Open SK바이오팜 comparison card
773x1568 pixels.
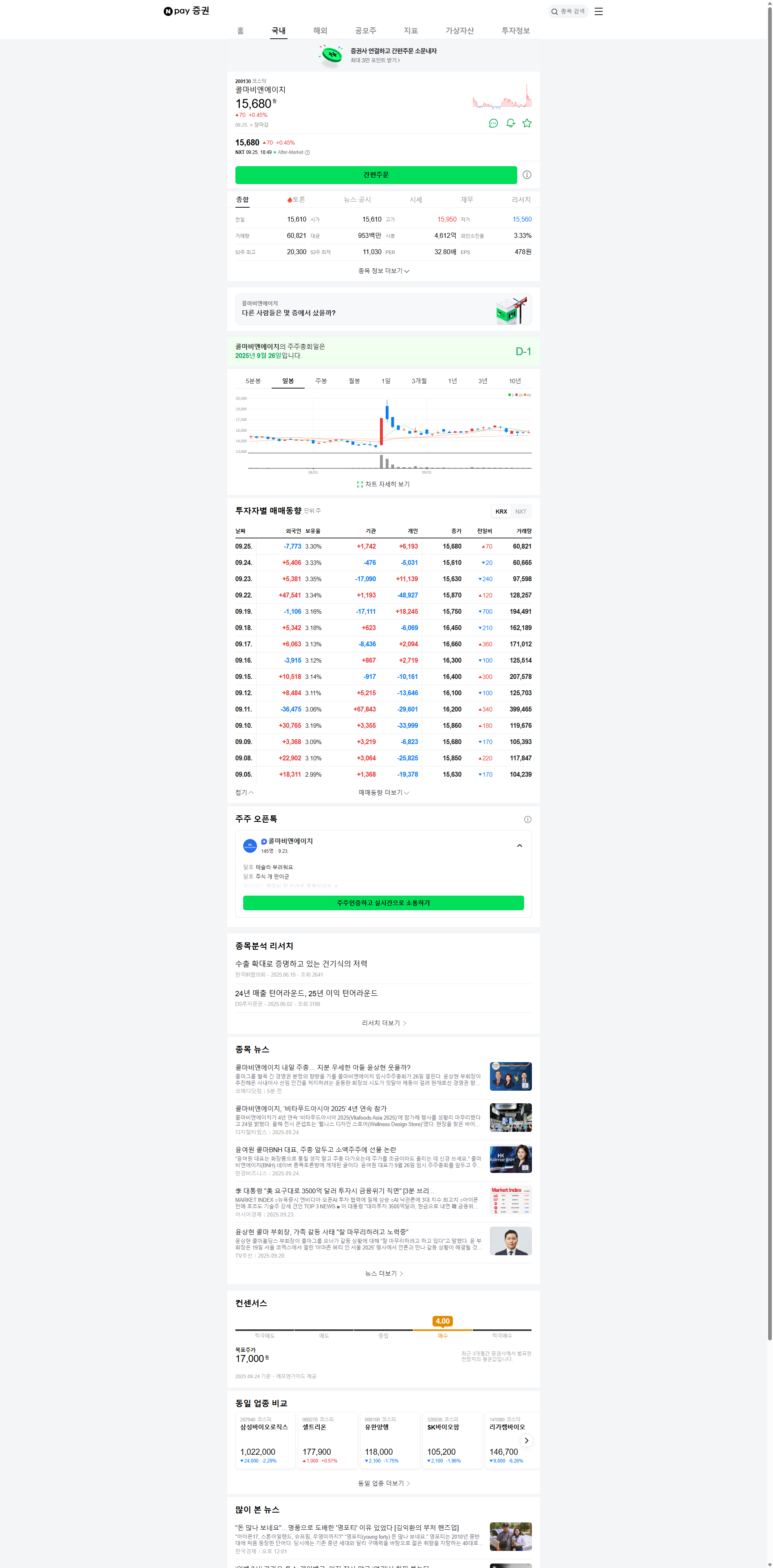[452, 1440]
